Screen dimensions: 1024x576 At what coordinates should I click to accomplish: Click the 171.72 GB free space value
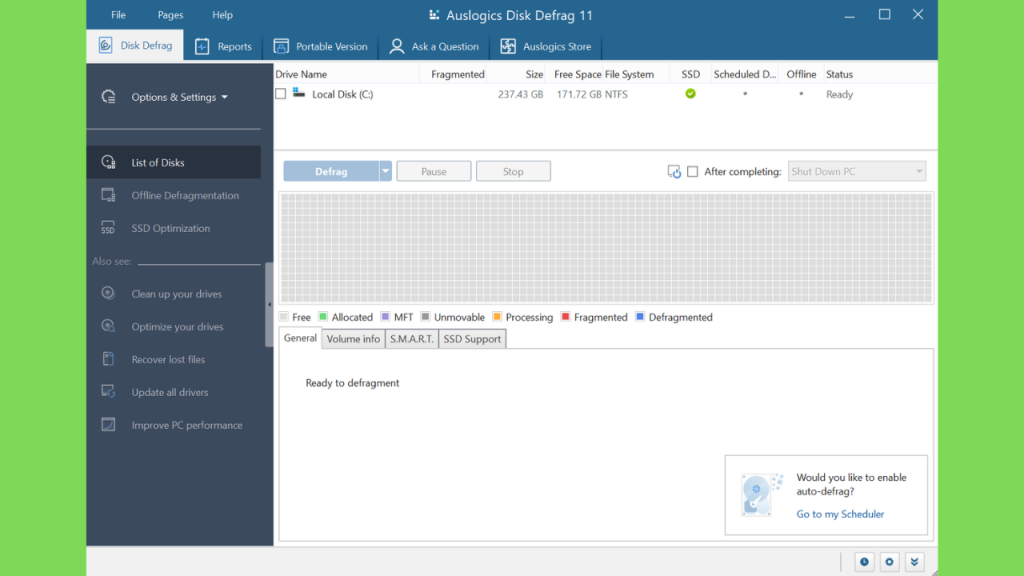pos(579,94)
